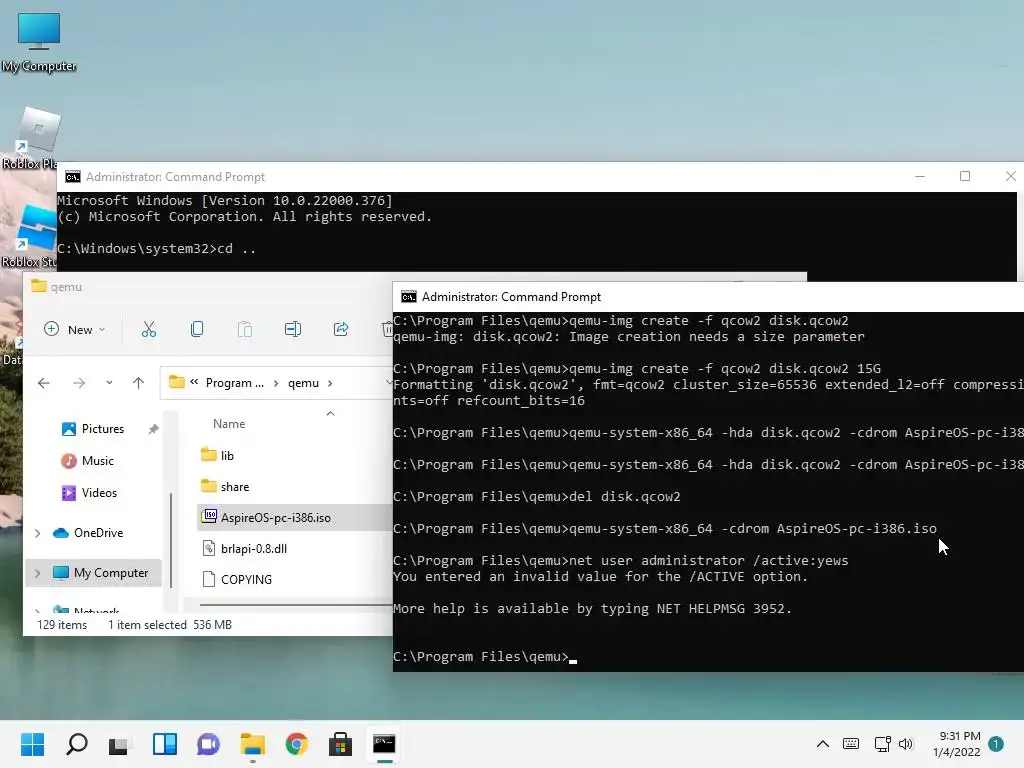Click the front Command Prompt title bar icon
The image size is (1024, 768).
(409, 296)
